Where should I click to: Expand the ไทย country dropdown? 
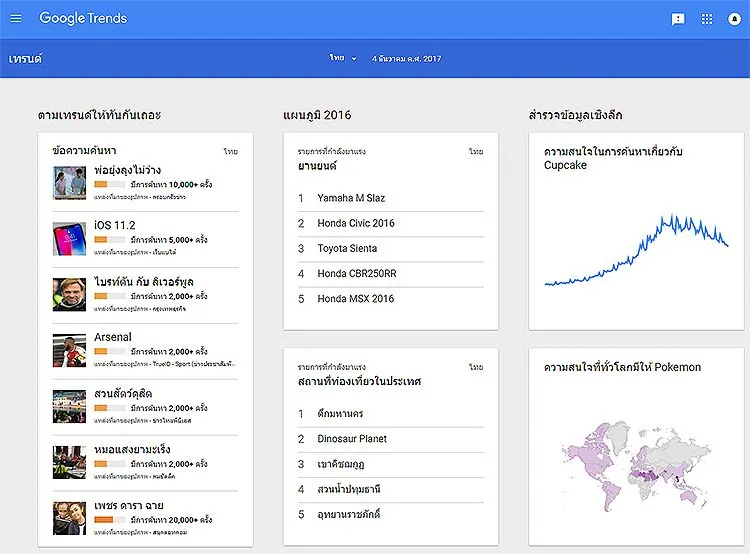click(x=343, y=59)
